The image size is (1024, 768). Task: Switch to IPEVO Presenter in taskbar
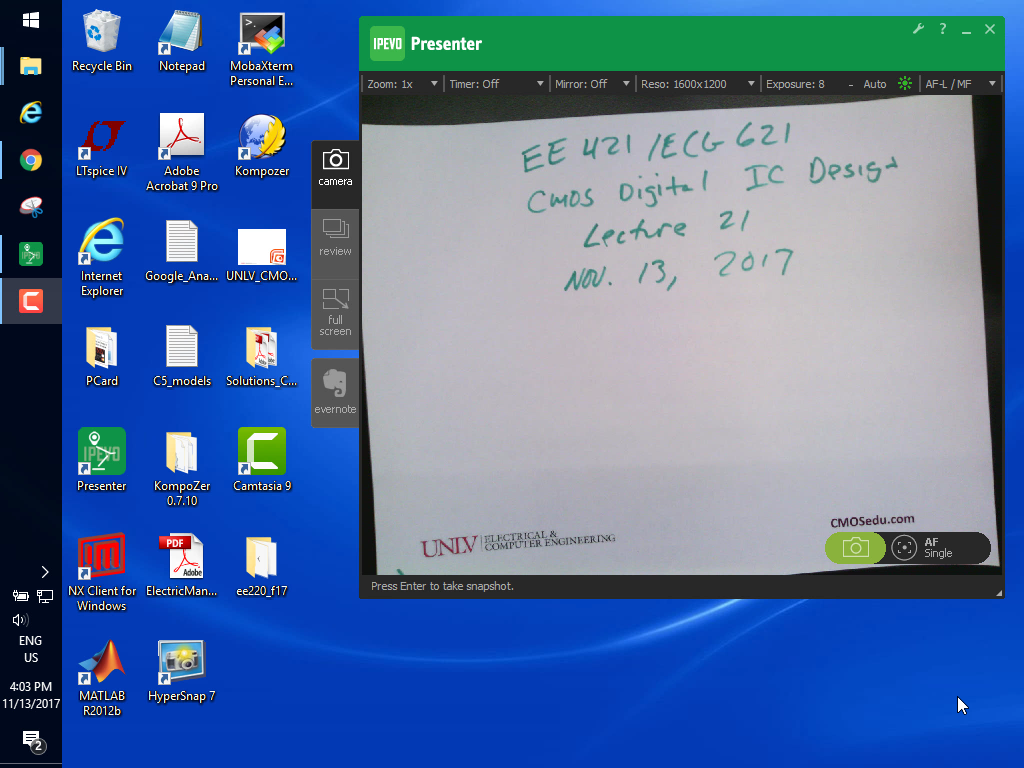31,254
